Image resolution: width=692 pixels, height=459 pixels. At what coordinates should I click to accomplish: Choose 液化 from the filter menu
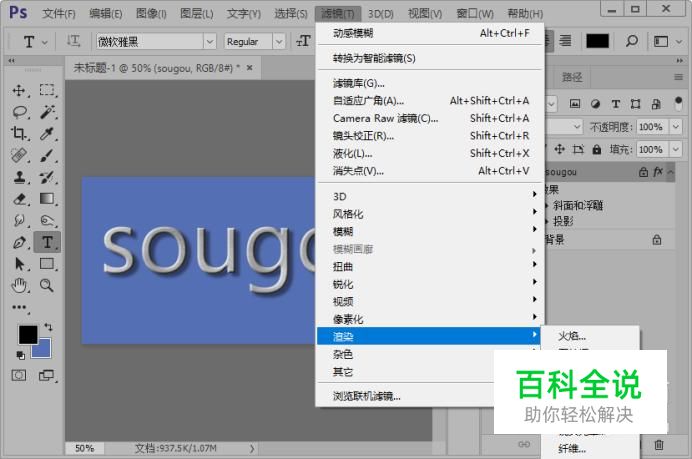(x=430, y=153)
